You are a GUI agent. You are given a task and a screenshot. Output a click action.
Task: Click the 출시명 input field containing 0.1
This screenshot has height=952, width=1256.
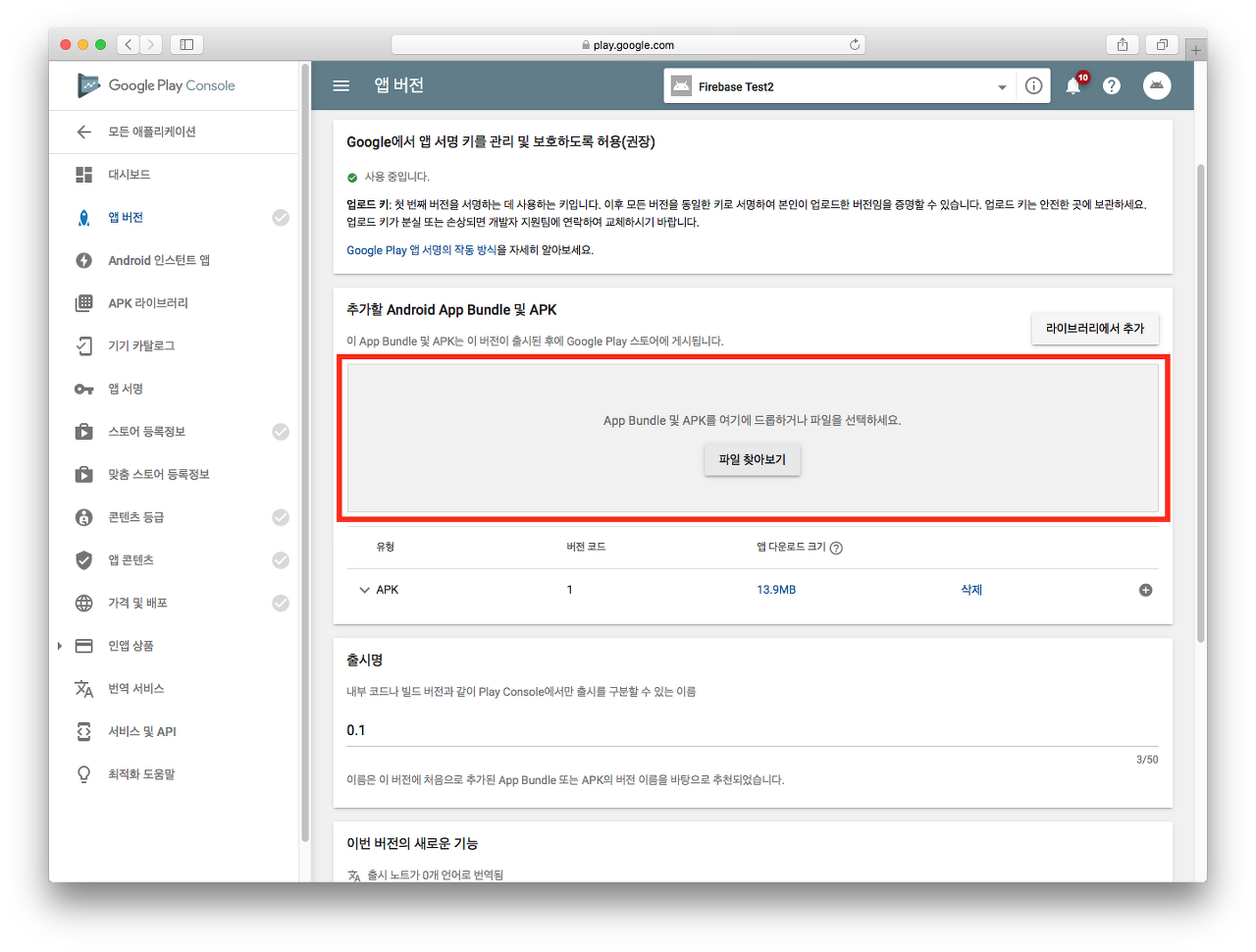752,730
